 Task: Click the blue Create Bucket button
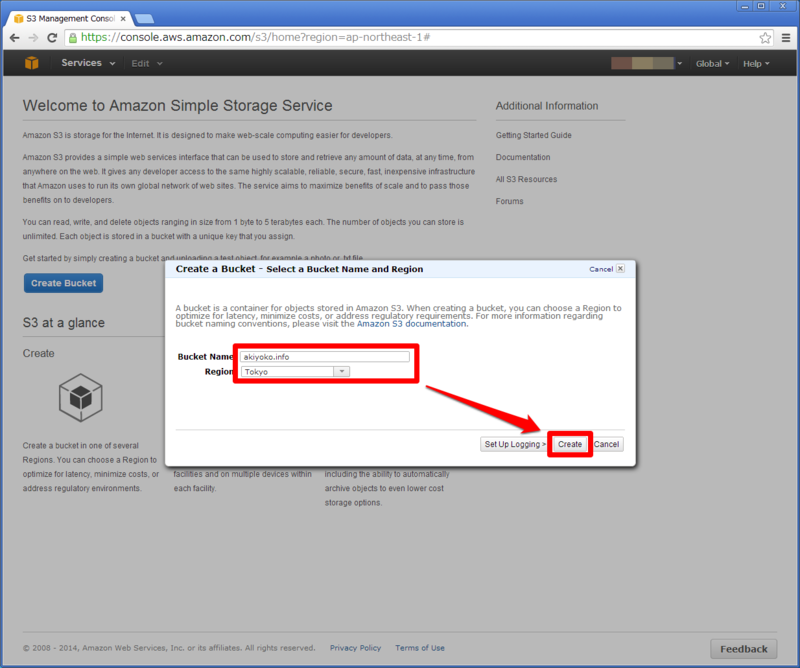(63, 283)
